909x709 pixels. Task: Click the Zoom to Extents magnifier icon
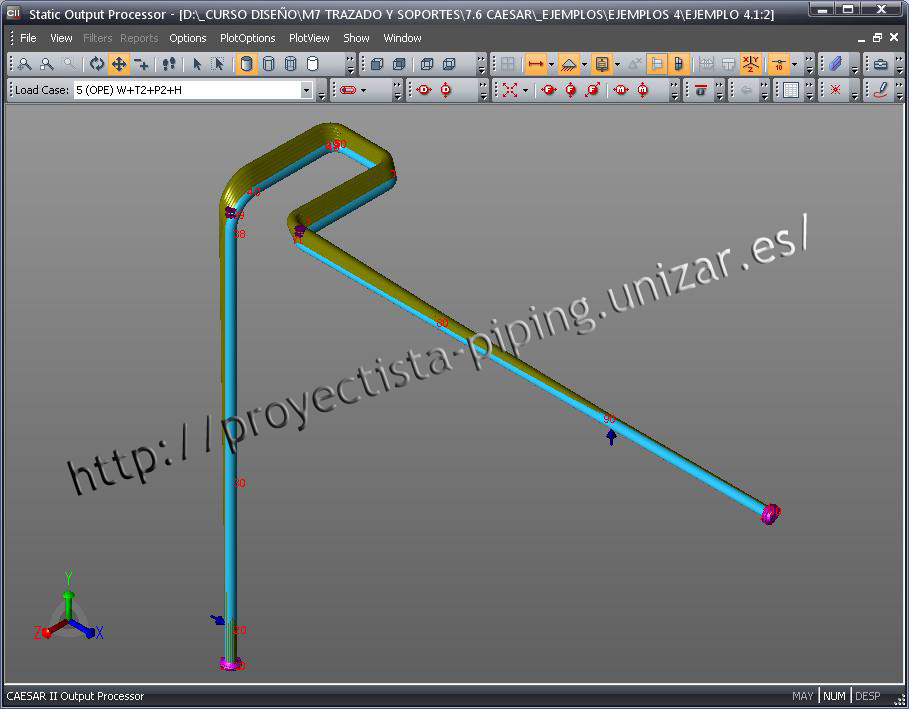[x=24, y=64]
